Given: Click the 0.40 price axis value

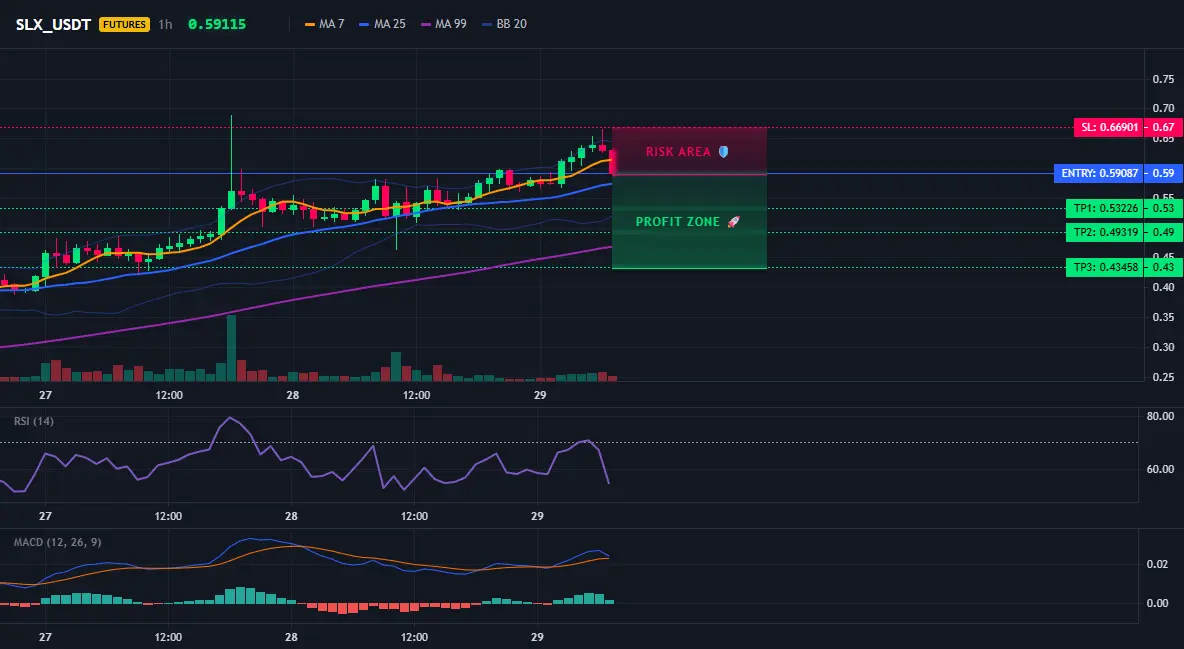Looking at the screenshot, I should click(1164, 287).
